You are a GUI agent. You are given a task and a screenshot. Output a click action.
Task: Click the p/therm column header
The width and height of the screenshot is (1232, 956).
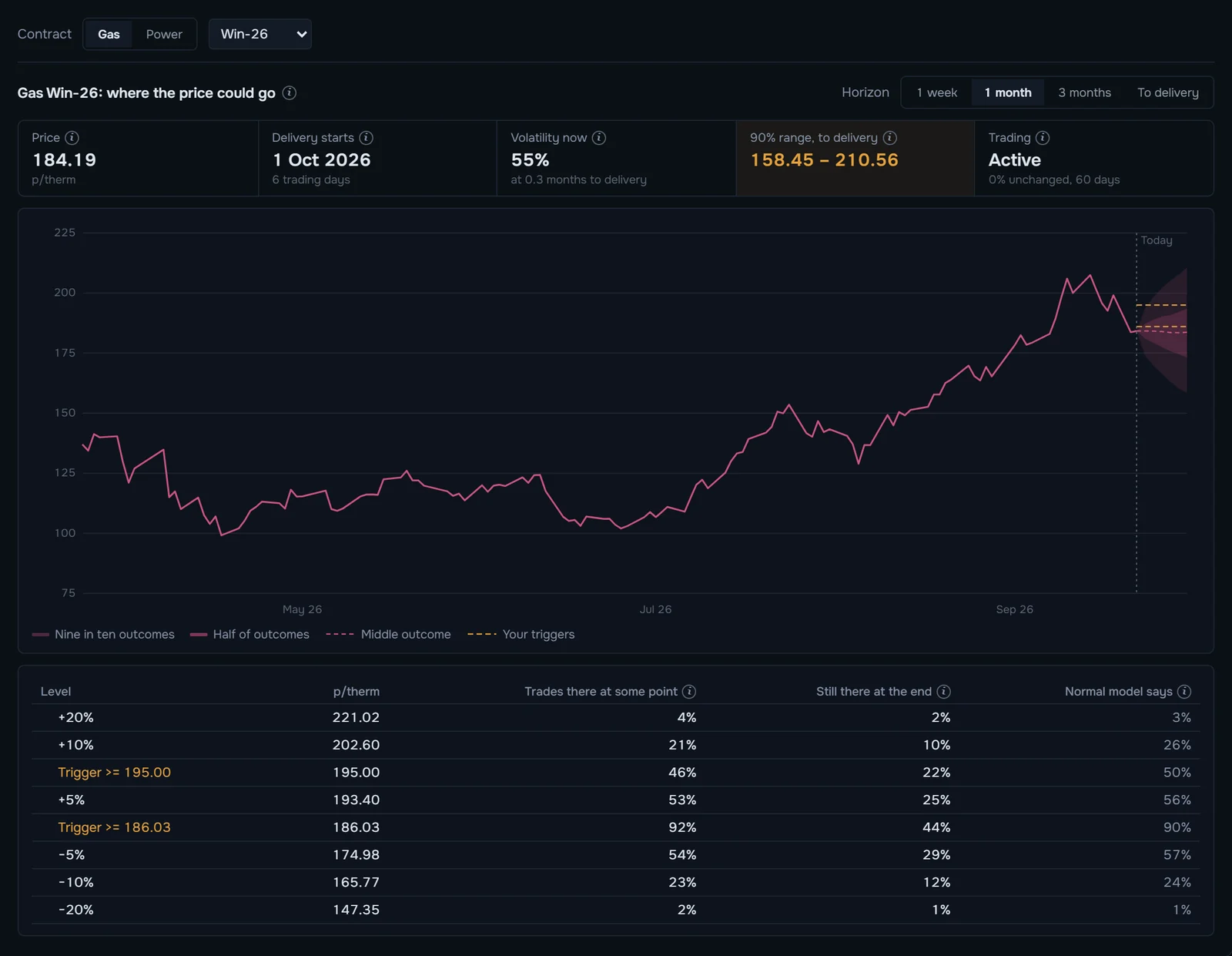point(356,692)
